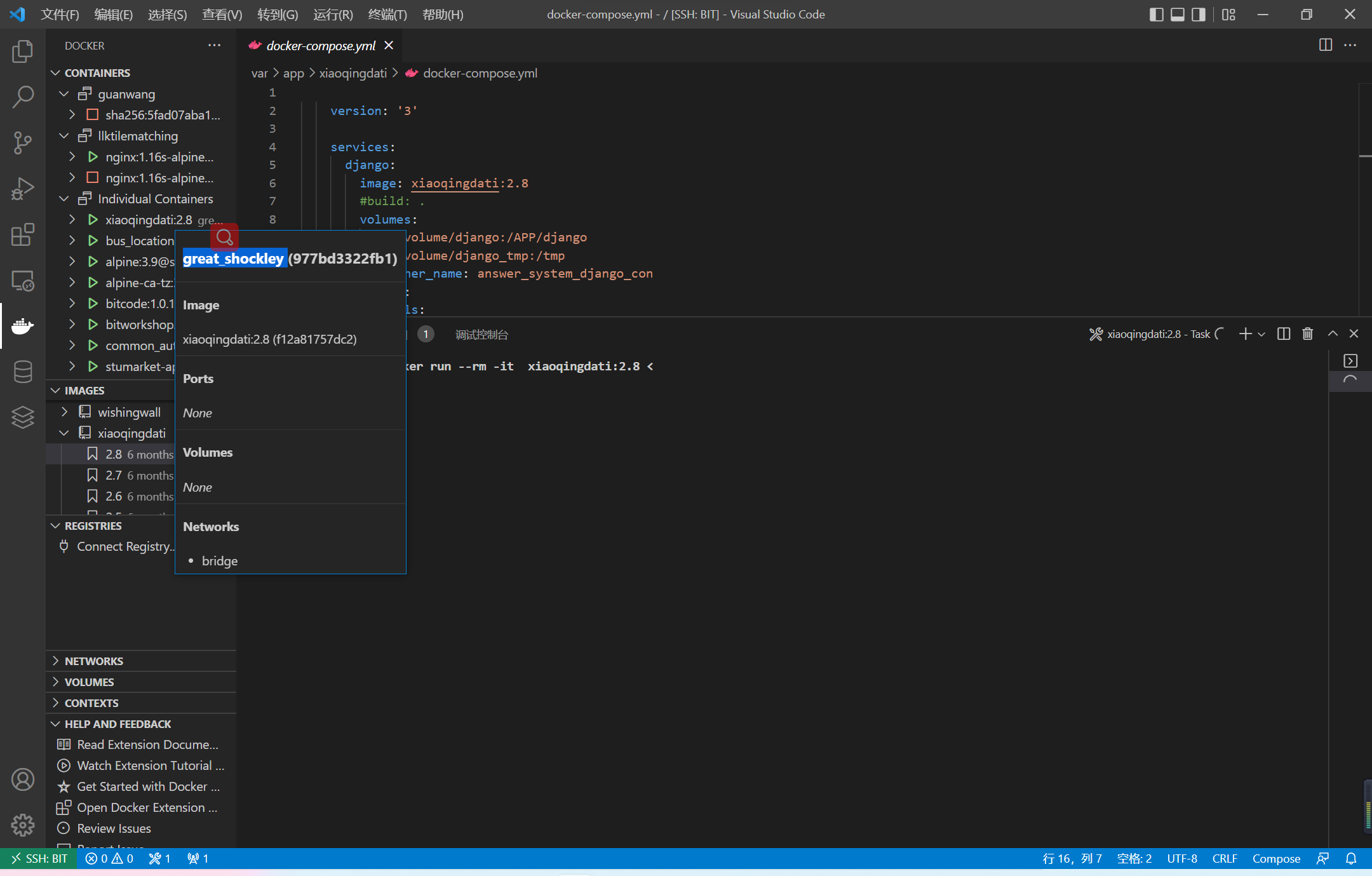Screen dimensions: 1372x876
Task: Toggle the secondary side bar layout icon
Action: (x=1199, y=14)
